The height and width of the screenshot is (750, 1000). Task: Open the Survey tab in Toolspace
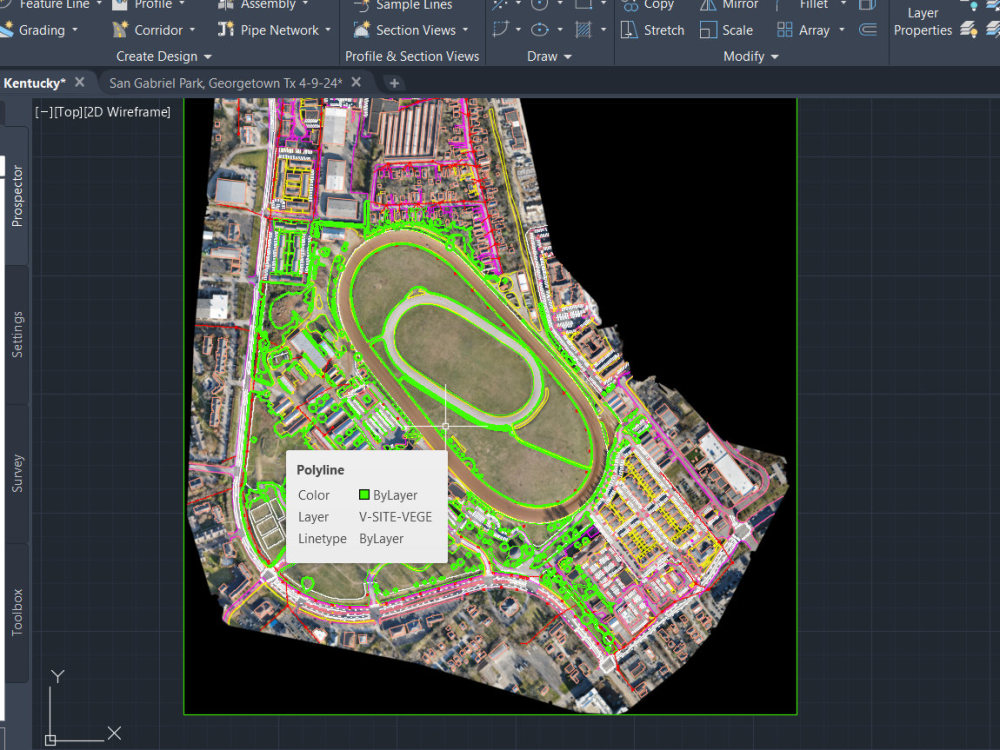point(17,473)
